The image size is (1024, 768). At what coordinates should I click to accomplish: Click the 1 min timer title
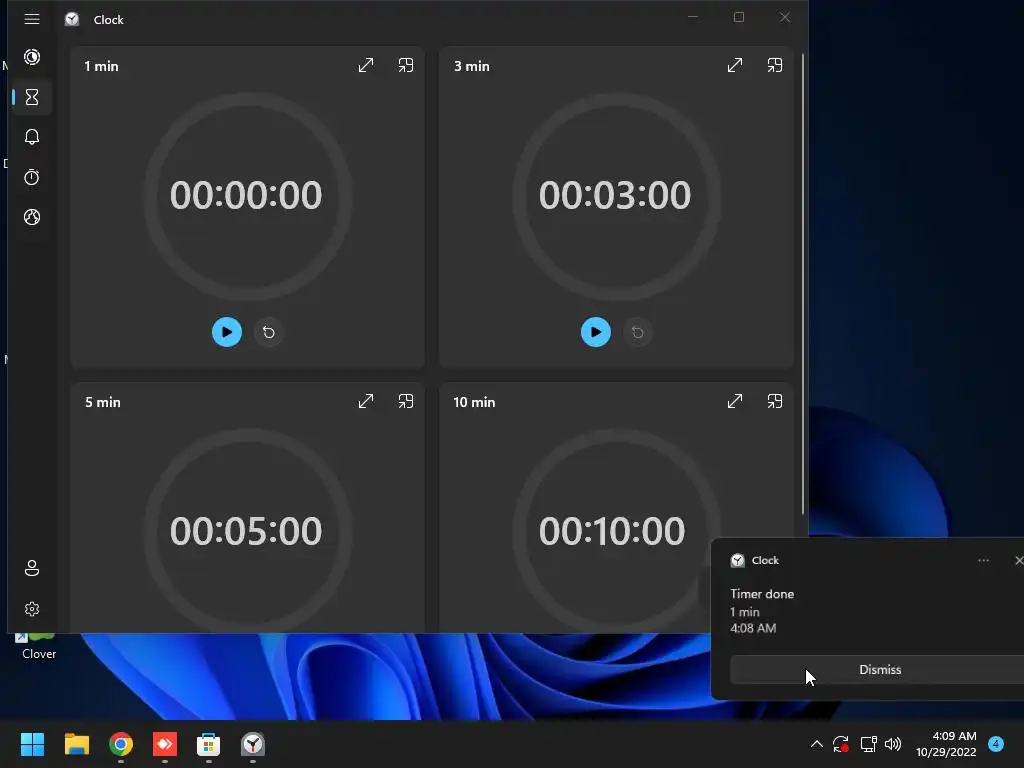coord(101,66)
